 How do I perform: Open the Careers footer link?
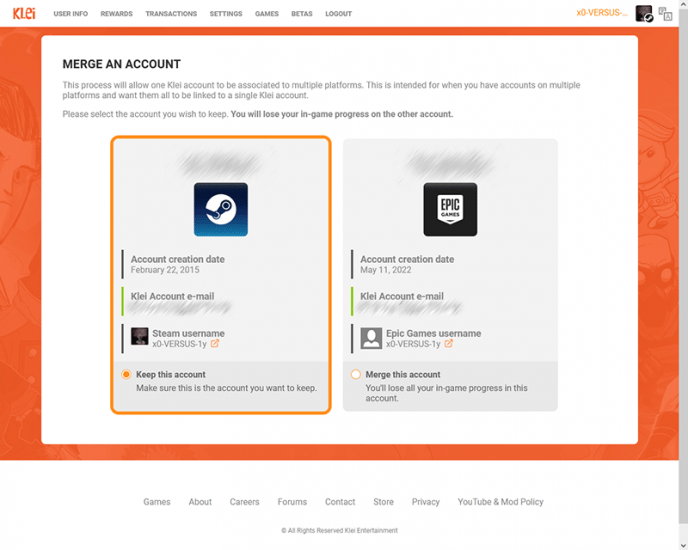[x=244, y=502]
